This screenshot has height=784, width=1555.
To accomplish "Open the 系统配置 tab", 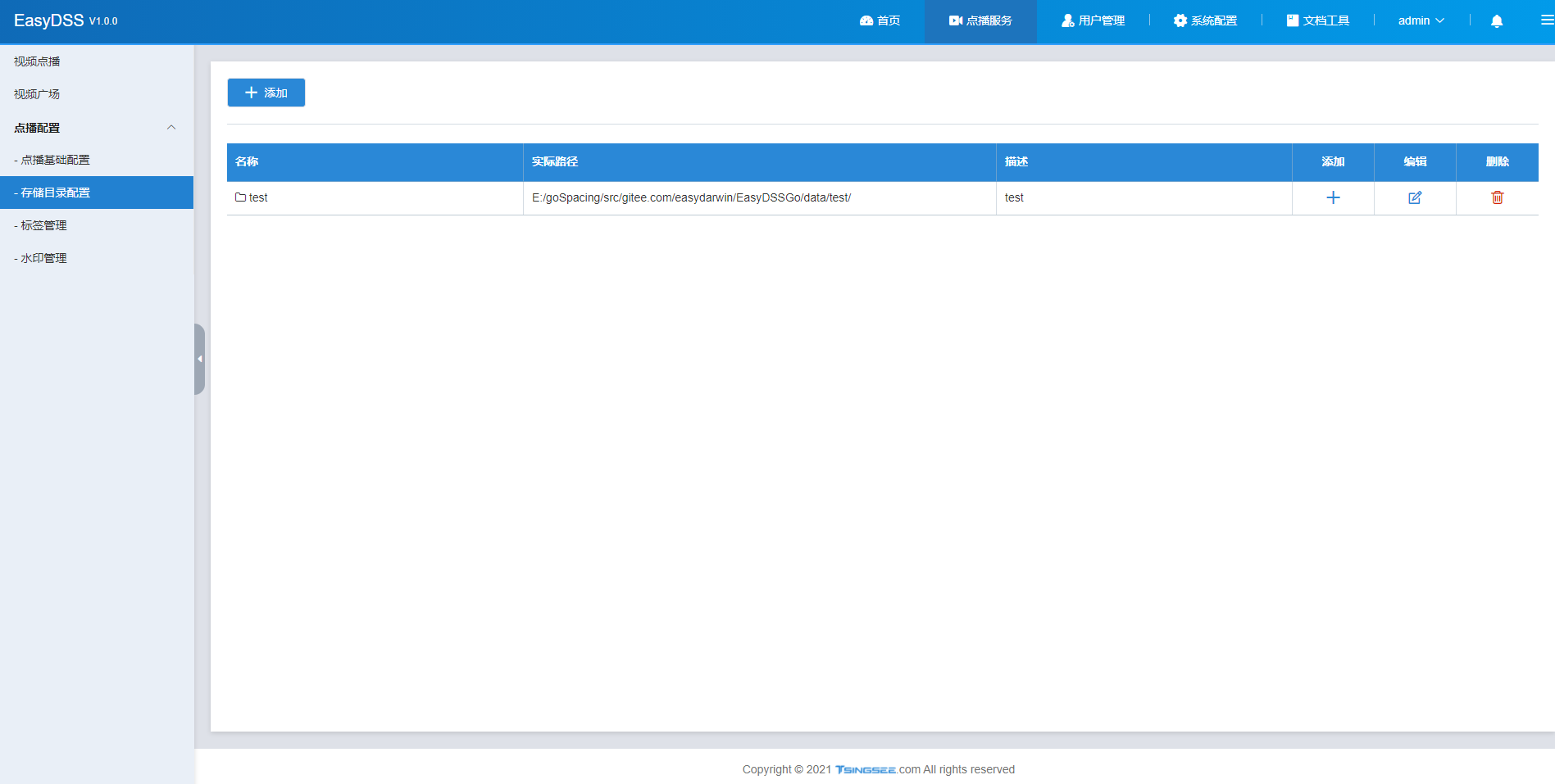I will click(1205, 20).
